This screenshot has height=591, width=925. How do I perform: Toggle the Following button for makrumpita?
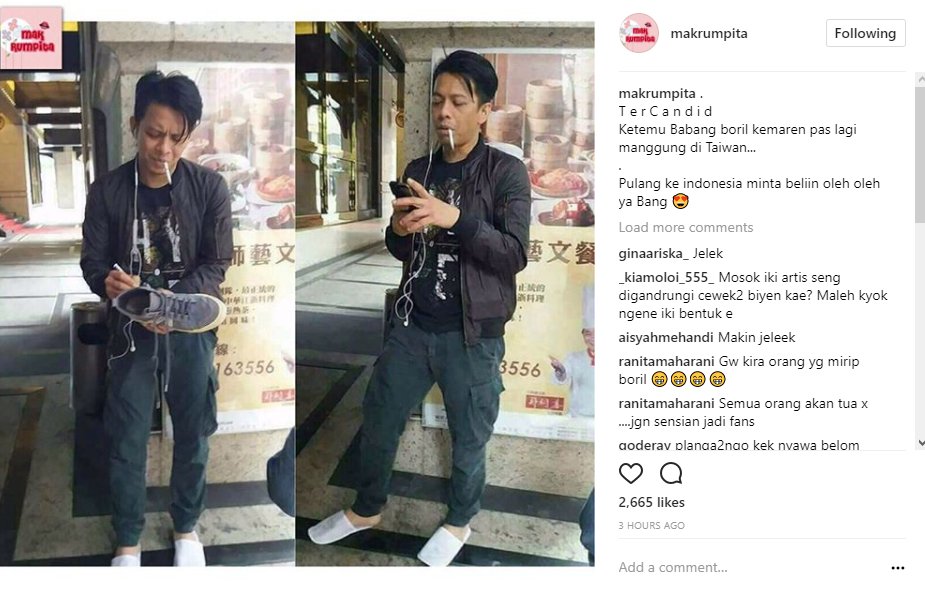coord(865,33)
